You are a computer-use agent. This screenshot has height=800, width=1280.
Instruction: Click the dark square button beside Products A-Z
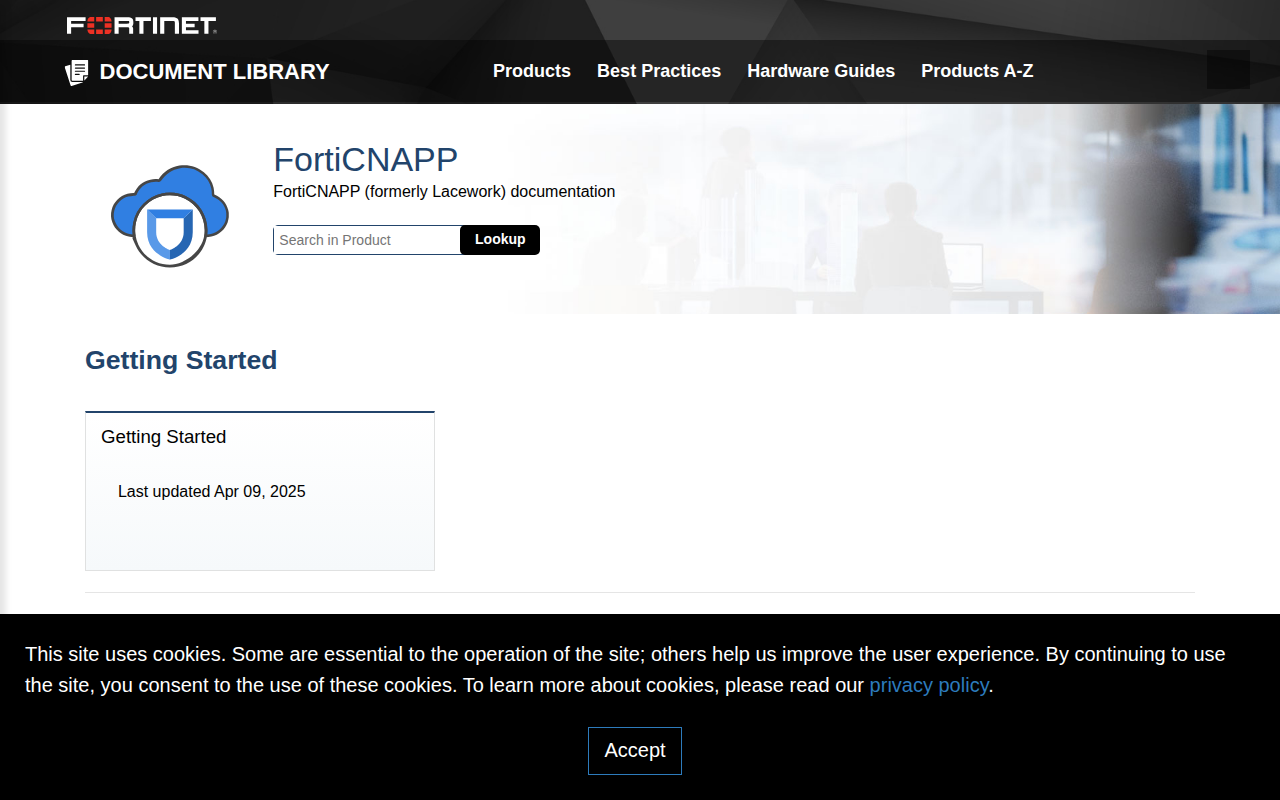tap(1228, 70)
